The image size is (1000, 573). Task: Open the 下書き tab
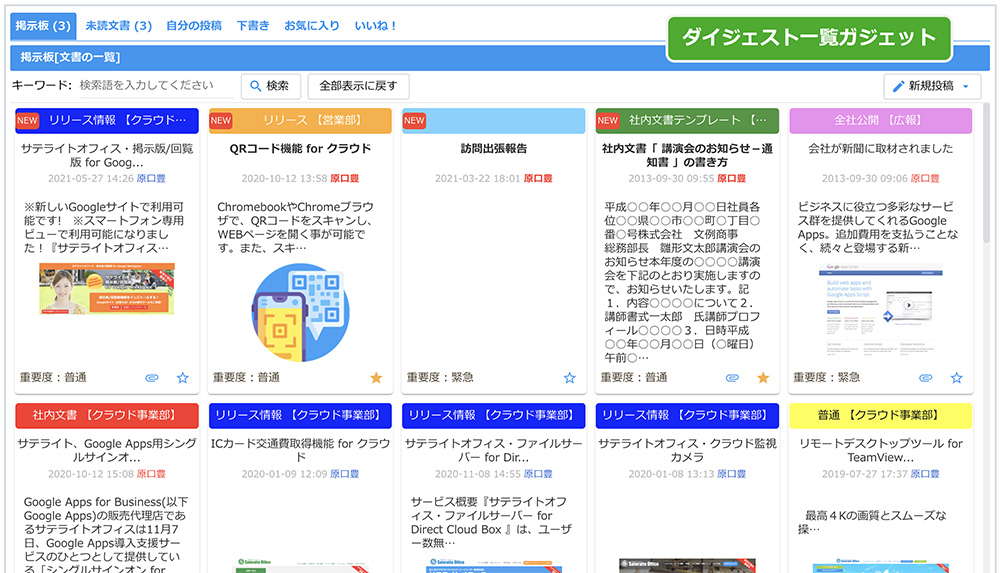click(253, 26)
